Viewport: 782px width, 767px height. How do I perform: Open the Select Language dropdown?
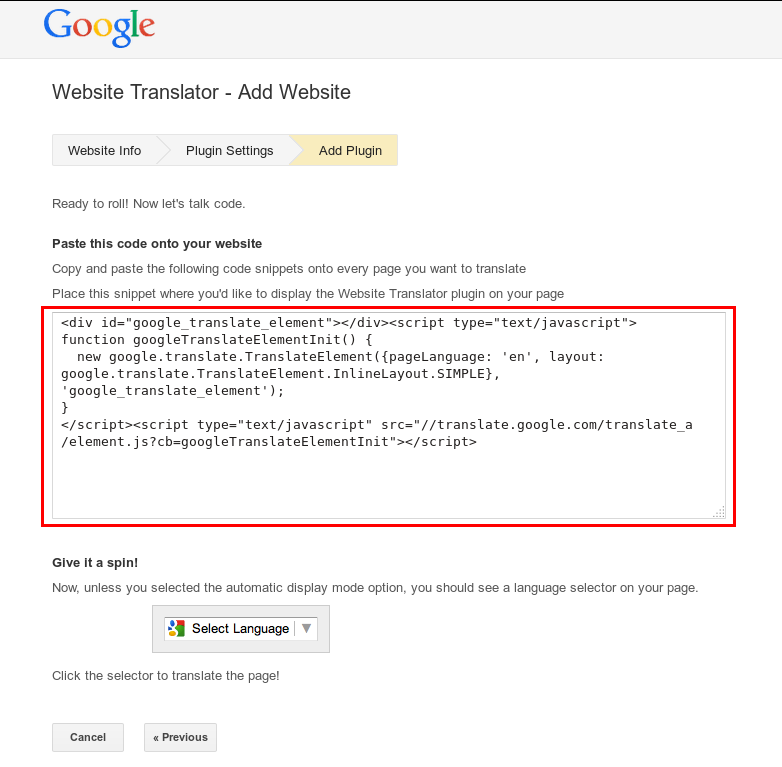[241, 628]
